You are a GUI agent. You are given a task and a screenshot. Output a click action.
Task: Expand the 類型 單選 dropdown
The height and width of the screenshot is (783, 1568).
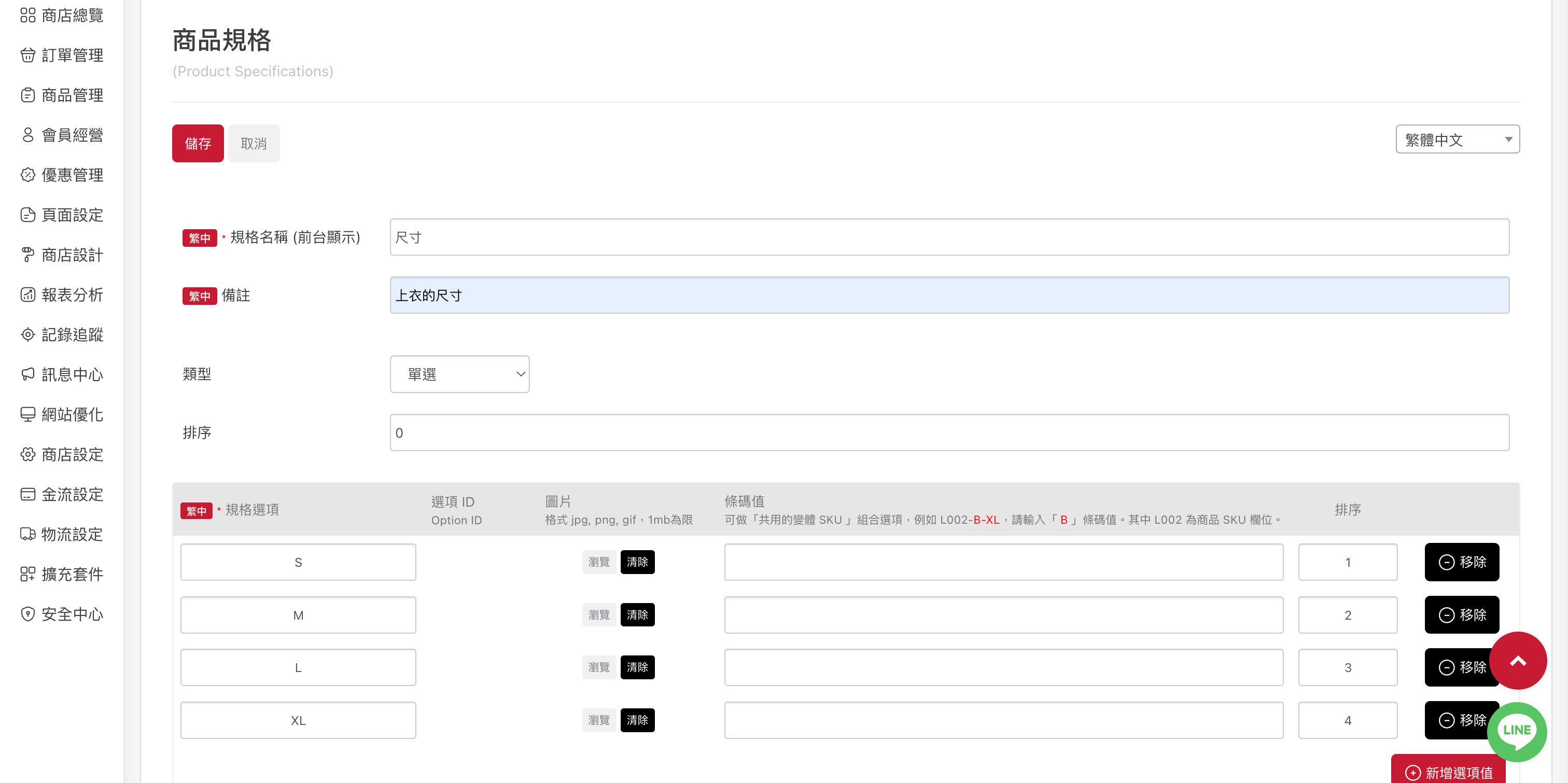click(x=459, y=374)
